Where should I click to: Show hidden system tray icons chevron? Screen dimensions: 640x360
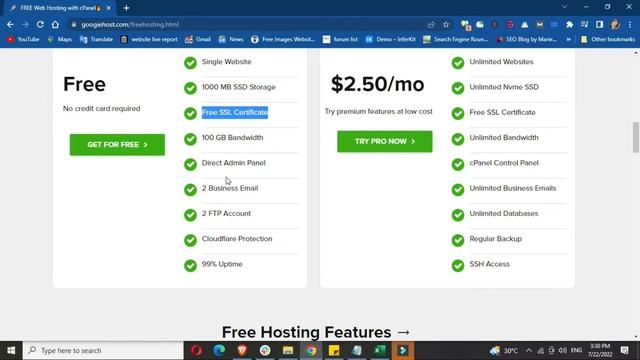(x=529, y=350)
